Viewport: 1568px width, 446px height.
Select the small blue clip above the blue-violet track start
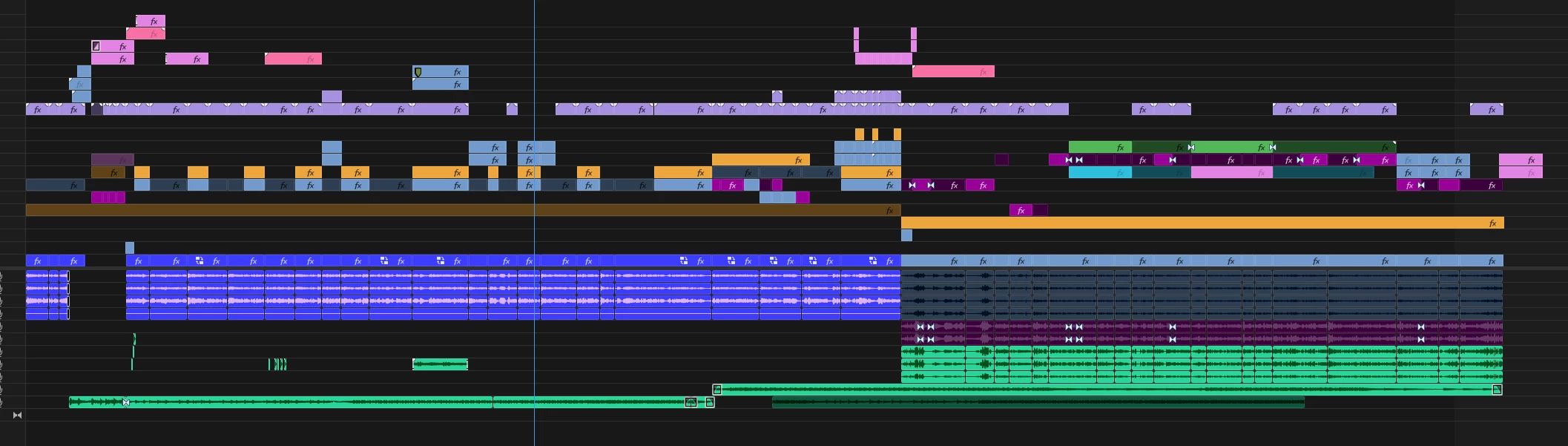point(130,248)
